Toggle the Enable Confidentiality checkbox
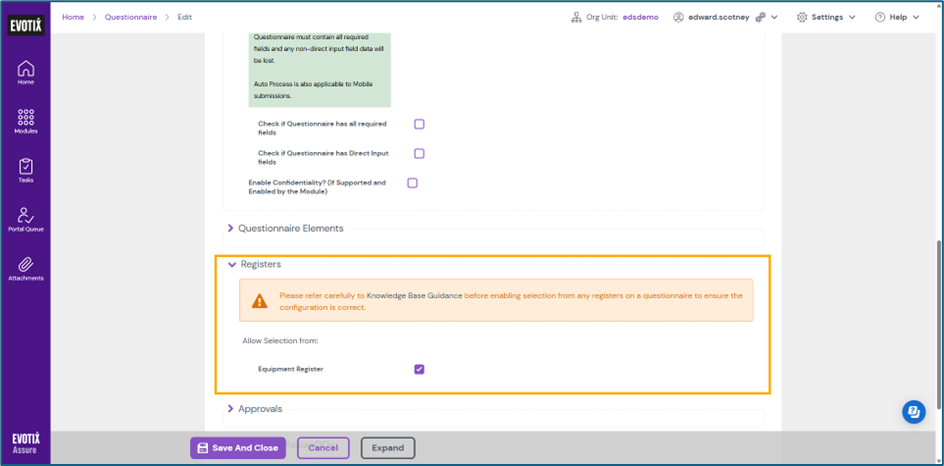Viewport: 944px width, 466px height. (x=412, y=183)
